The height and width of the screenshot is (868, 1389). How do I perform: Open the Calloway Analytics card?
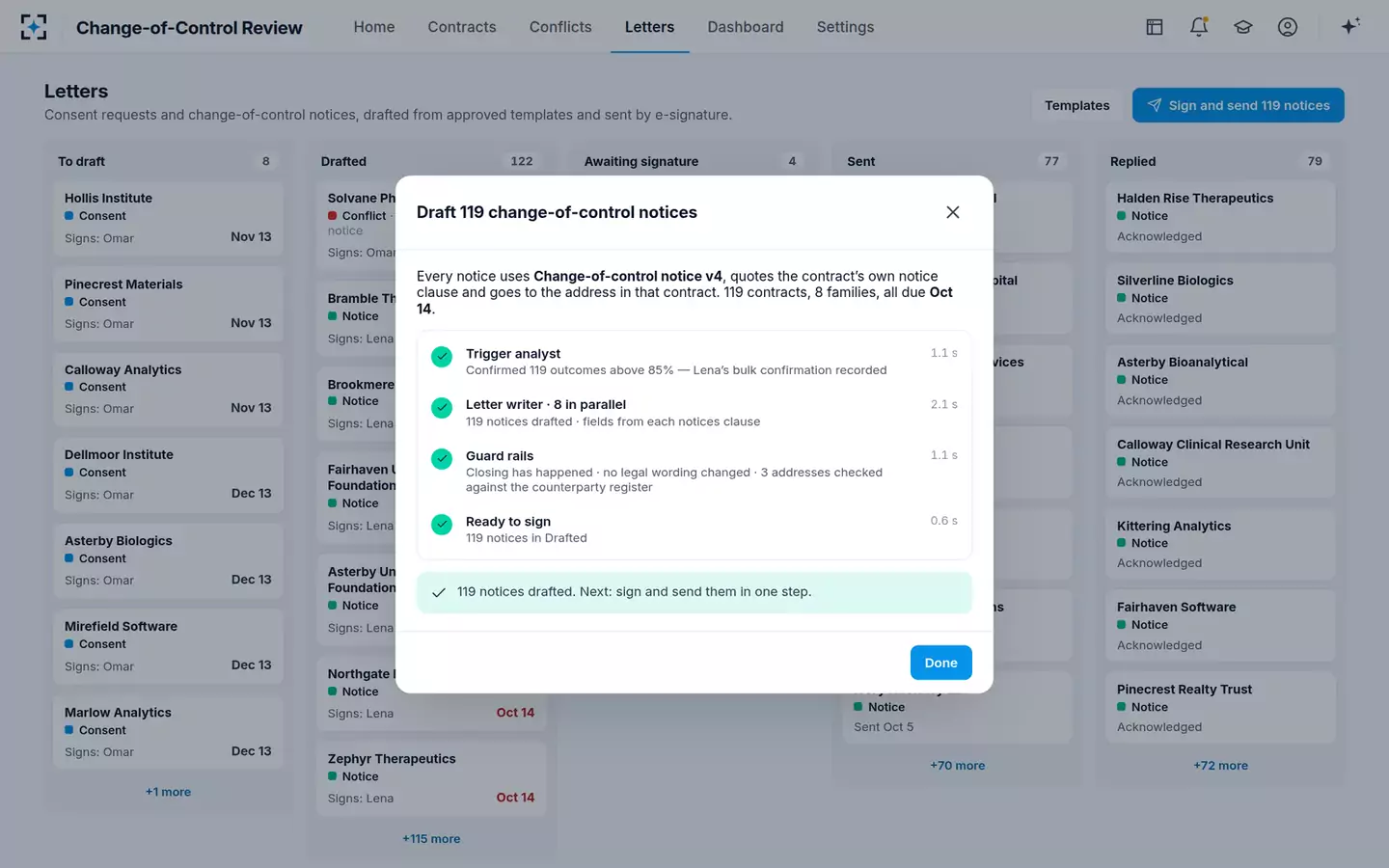click(168, 390)
